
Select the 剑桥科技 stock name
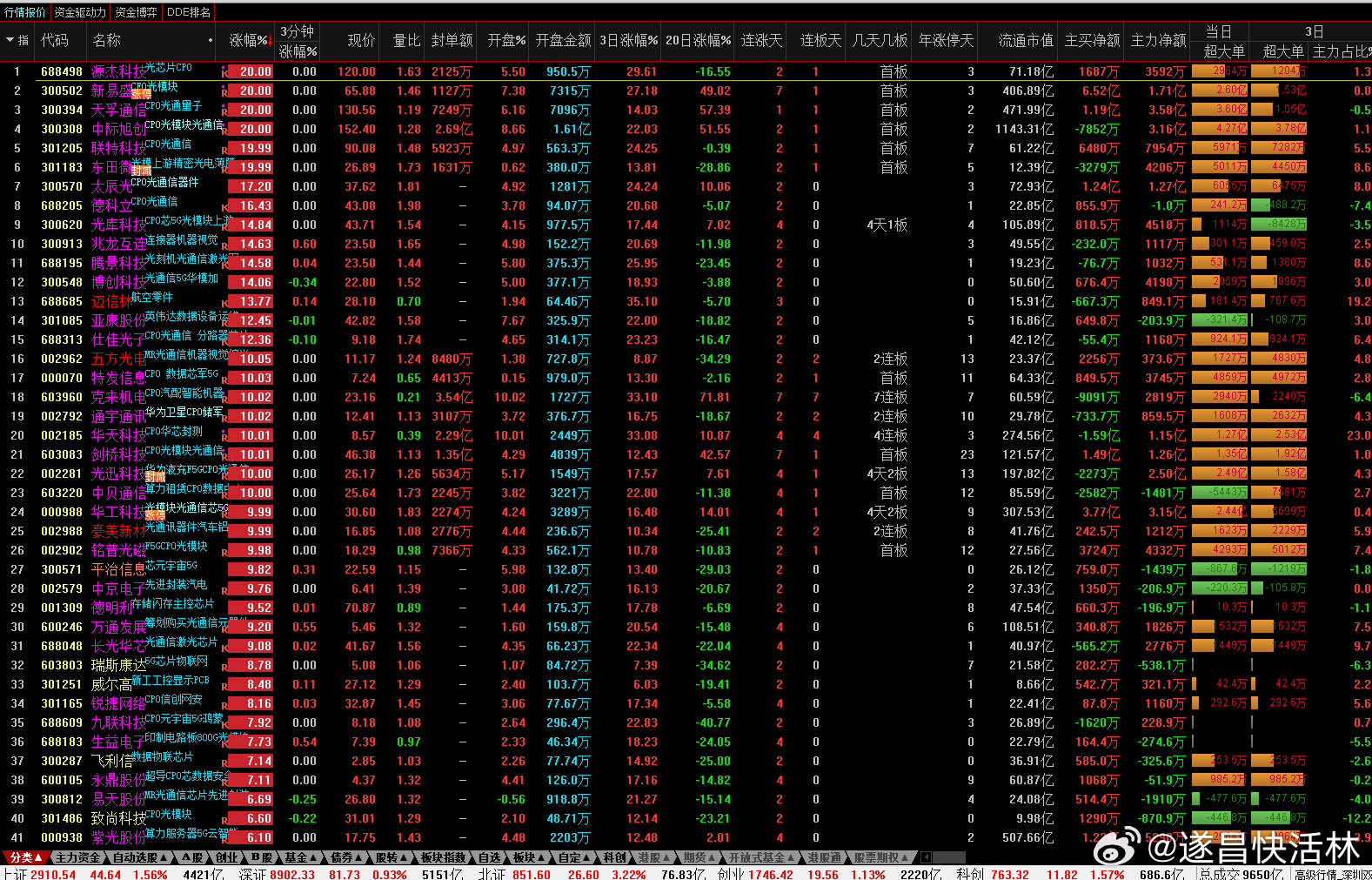[x=118, y=455]
